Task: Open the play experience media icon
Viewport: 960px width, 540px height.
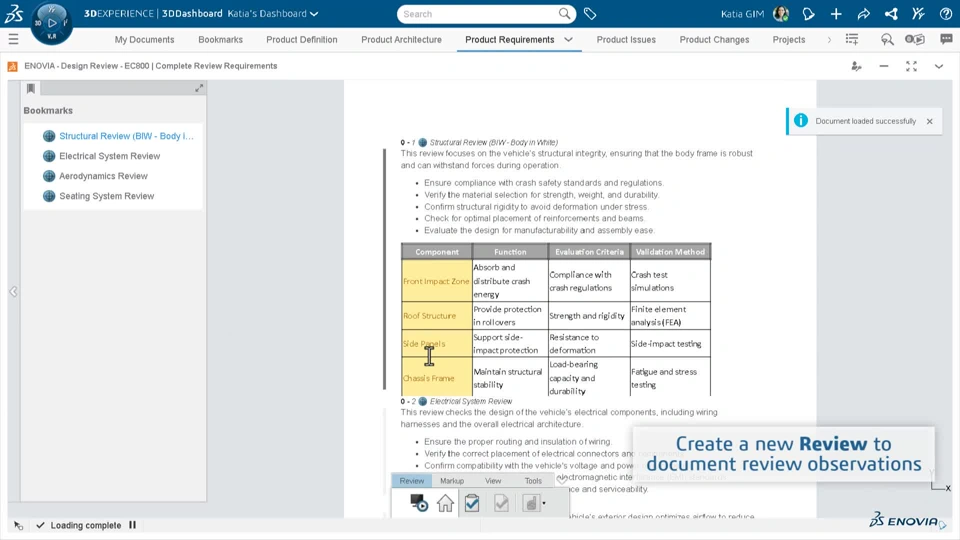Action: click(915, 39)
